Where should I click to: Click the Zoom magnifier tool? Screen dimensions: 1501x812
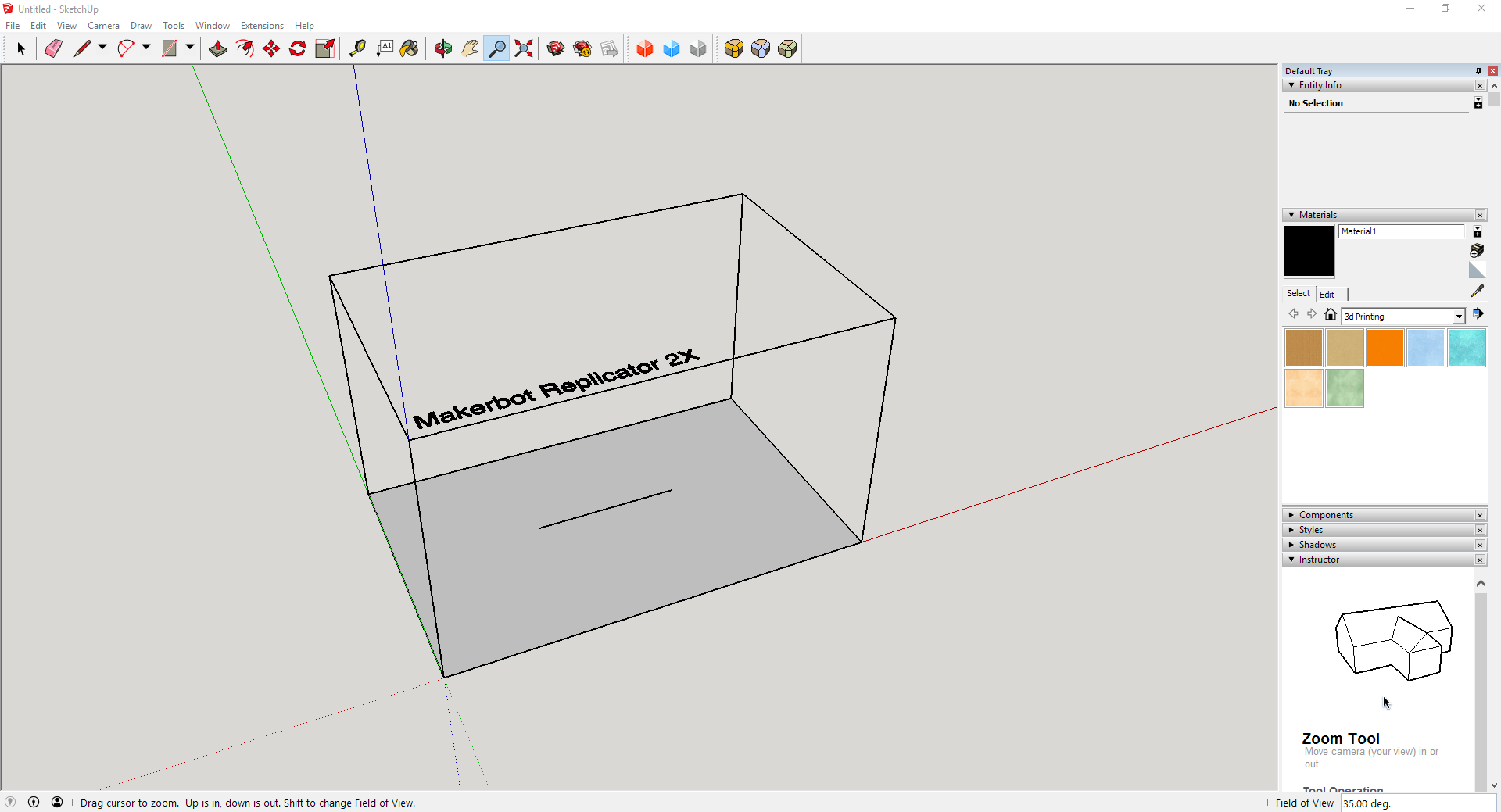click(496, 48)
